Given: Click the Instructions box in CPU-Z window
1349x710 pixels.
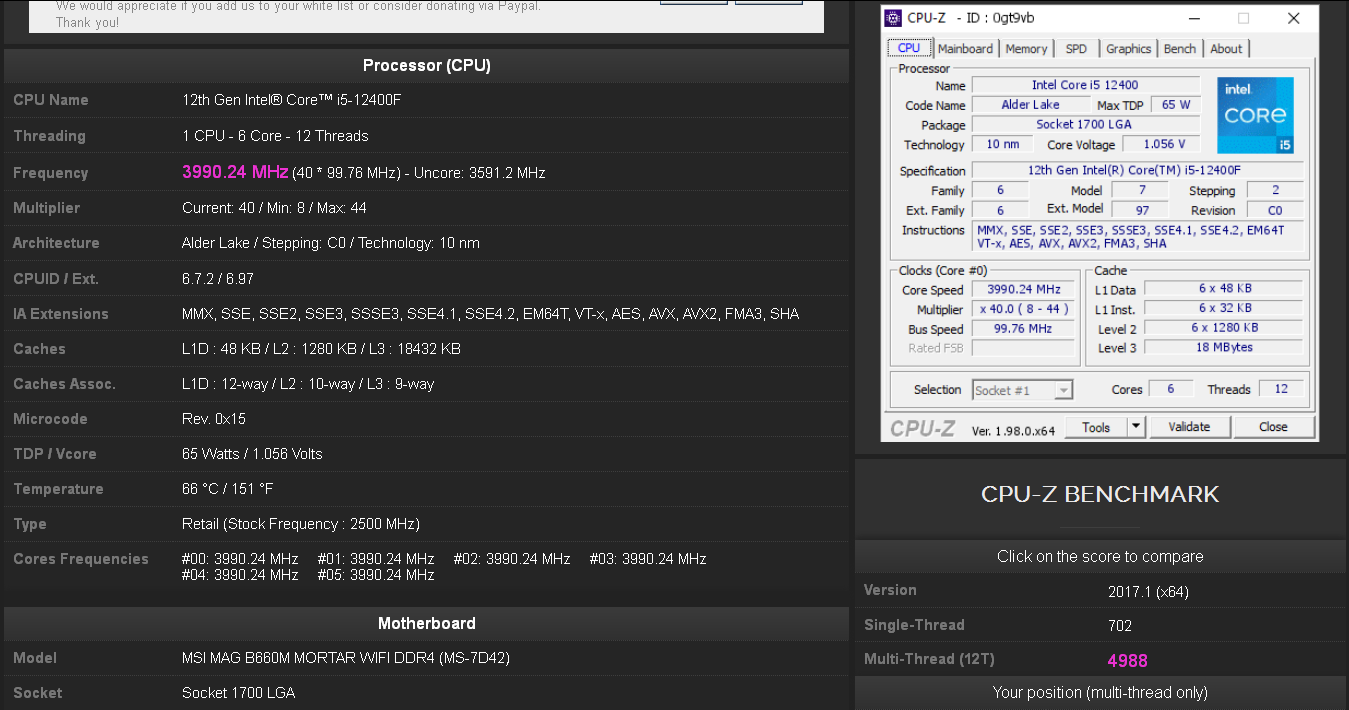Looking at the screenshot, I should pyautogui.click(x=1139, y=236).
